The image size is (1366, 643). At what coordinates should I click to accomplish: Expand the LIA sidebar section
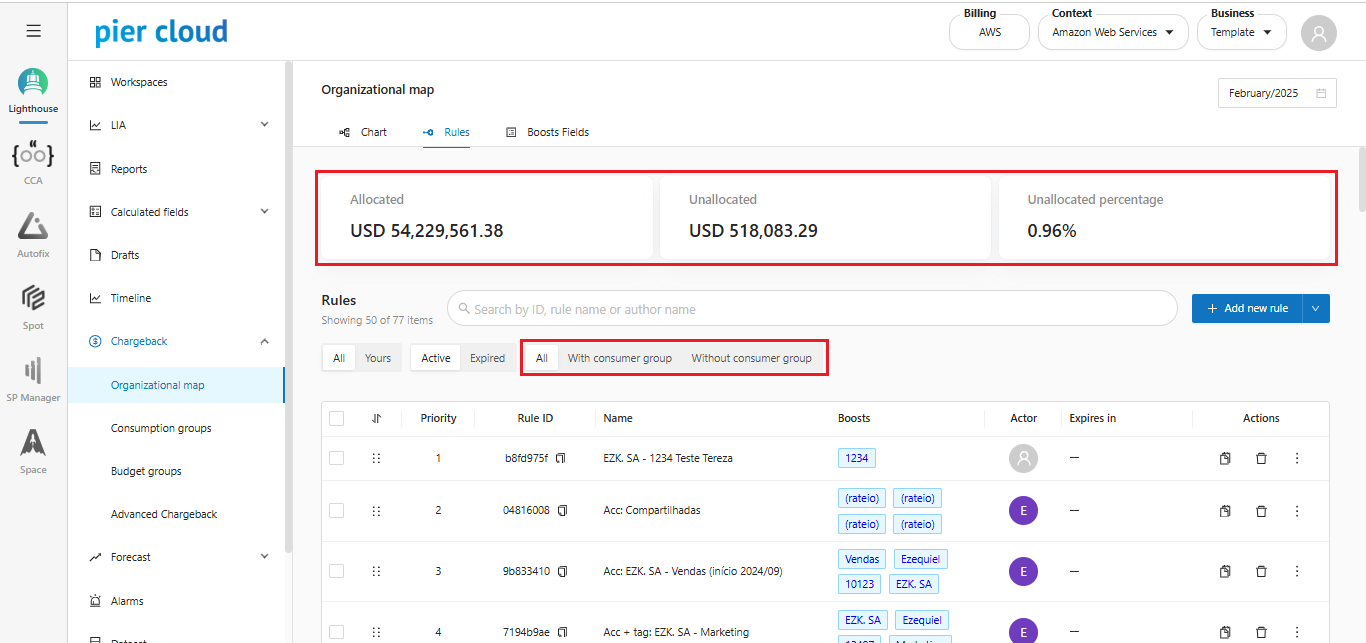point(264,125)
